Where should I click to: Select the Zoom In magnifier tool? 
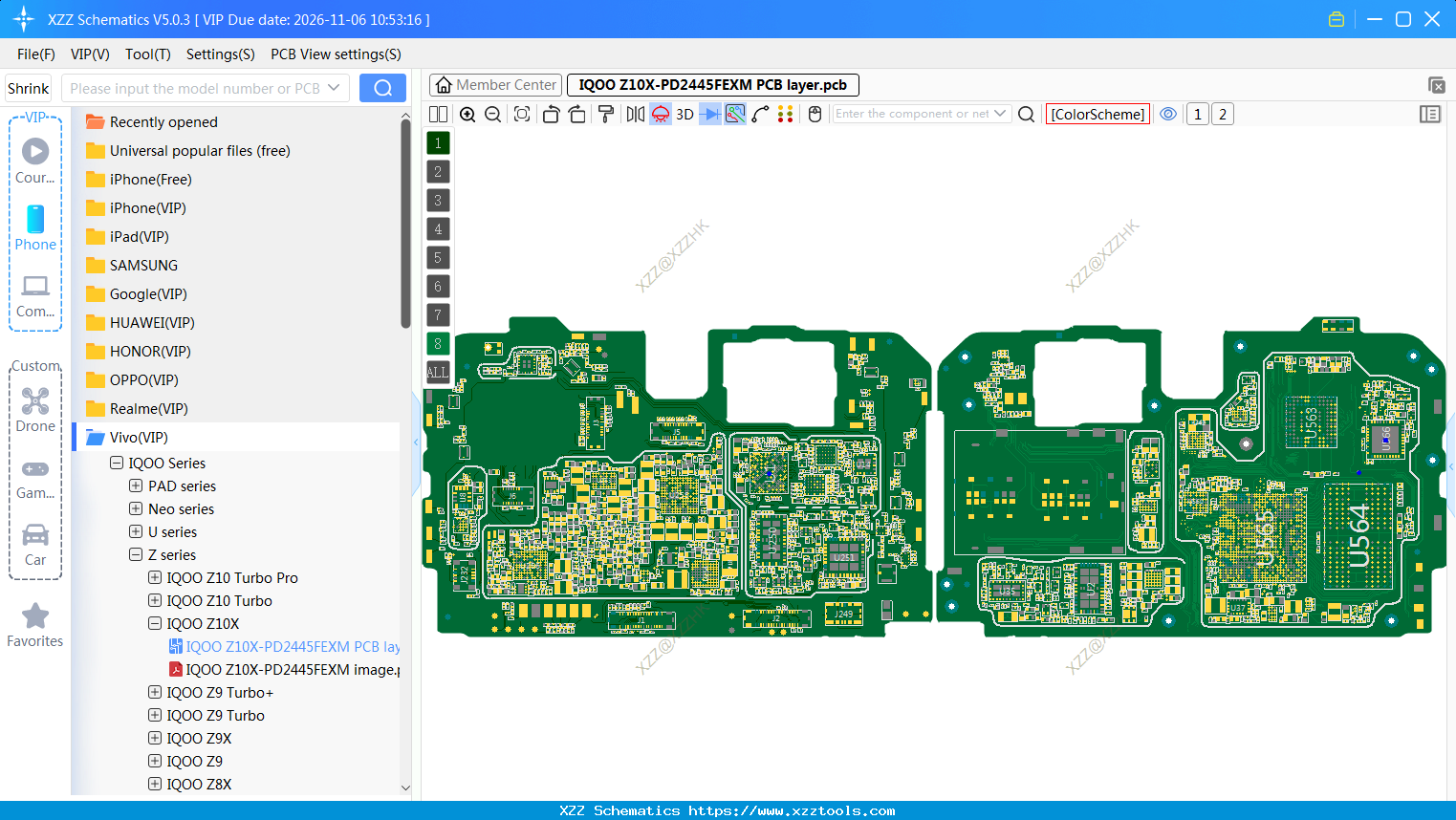coord(467,114)
